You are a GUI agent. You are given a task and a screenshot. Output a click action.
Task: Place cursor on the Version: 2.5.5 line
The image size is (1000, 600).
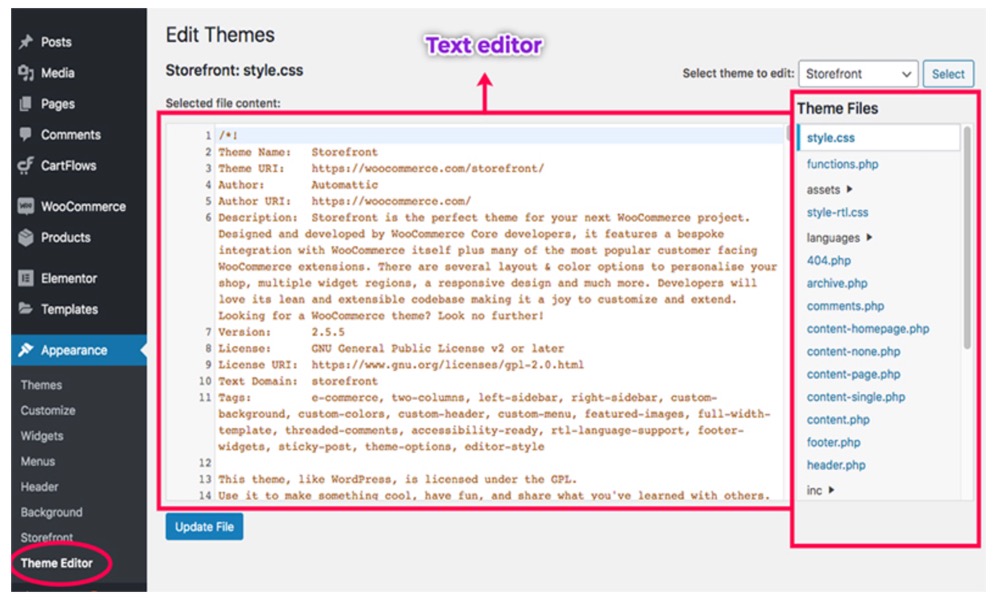click(x=281, y=332)
